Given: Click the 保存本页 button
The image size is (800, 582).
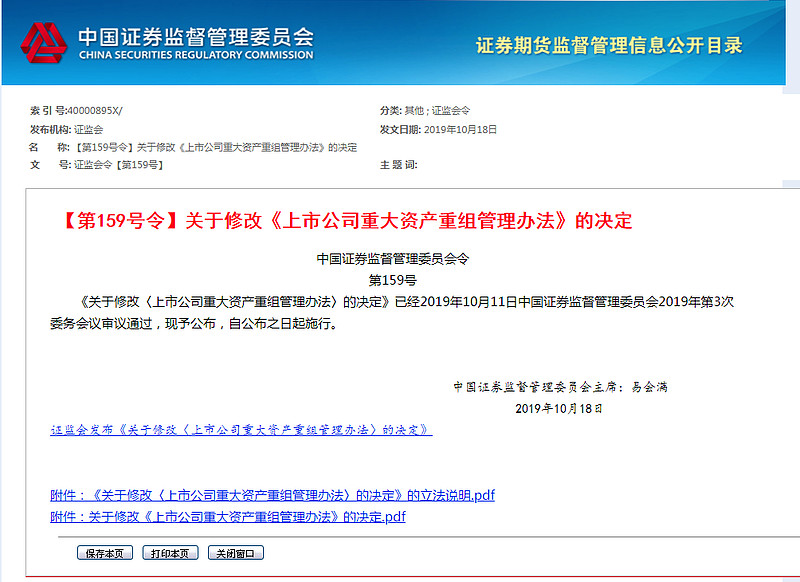Looking at the screenshot, I should [x=105, y=553].
